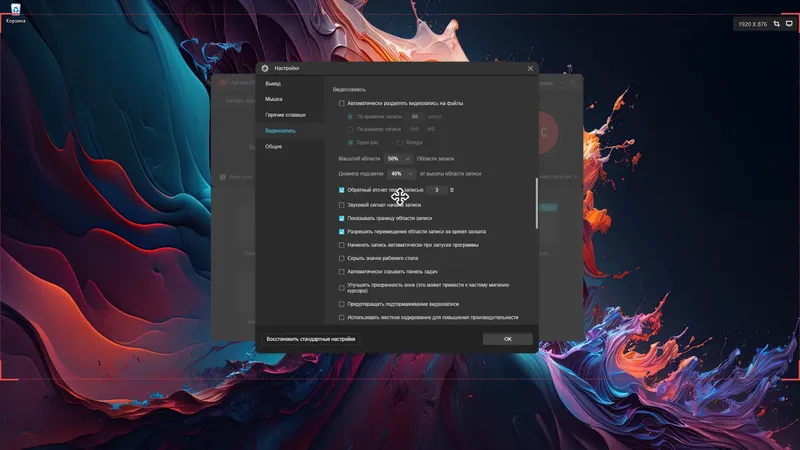Click the crop region icon beside 1920 X 876
Image resolution: width=800 pixels, height=450 pixels.
777,24
